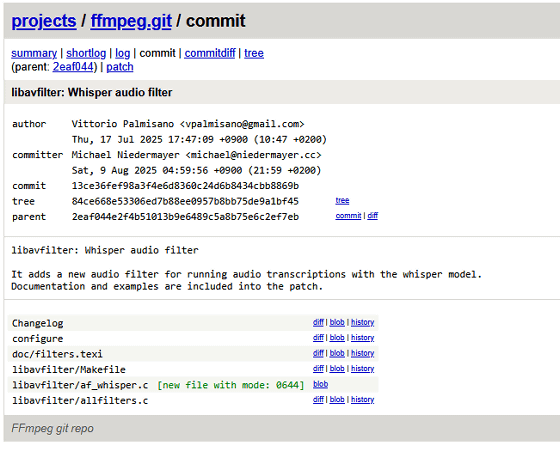Click the FFmpeg git repo footer text
This screenshot has height=452, width=560.
pos(52,428)
